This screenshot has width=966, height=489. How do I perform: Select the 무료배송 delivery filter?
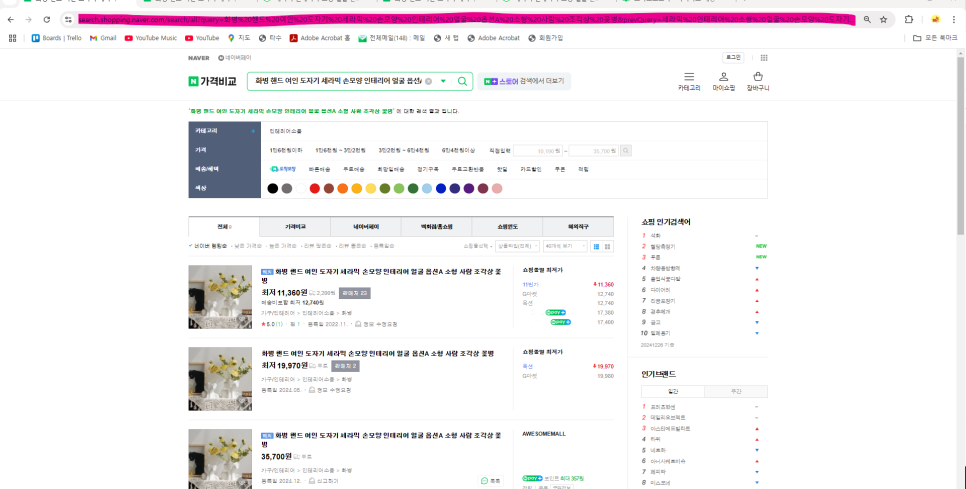point(354,169)
